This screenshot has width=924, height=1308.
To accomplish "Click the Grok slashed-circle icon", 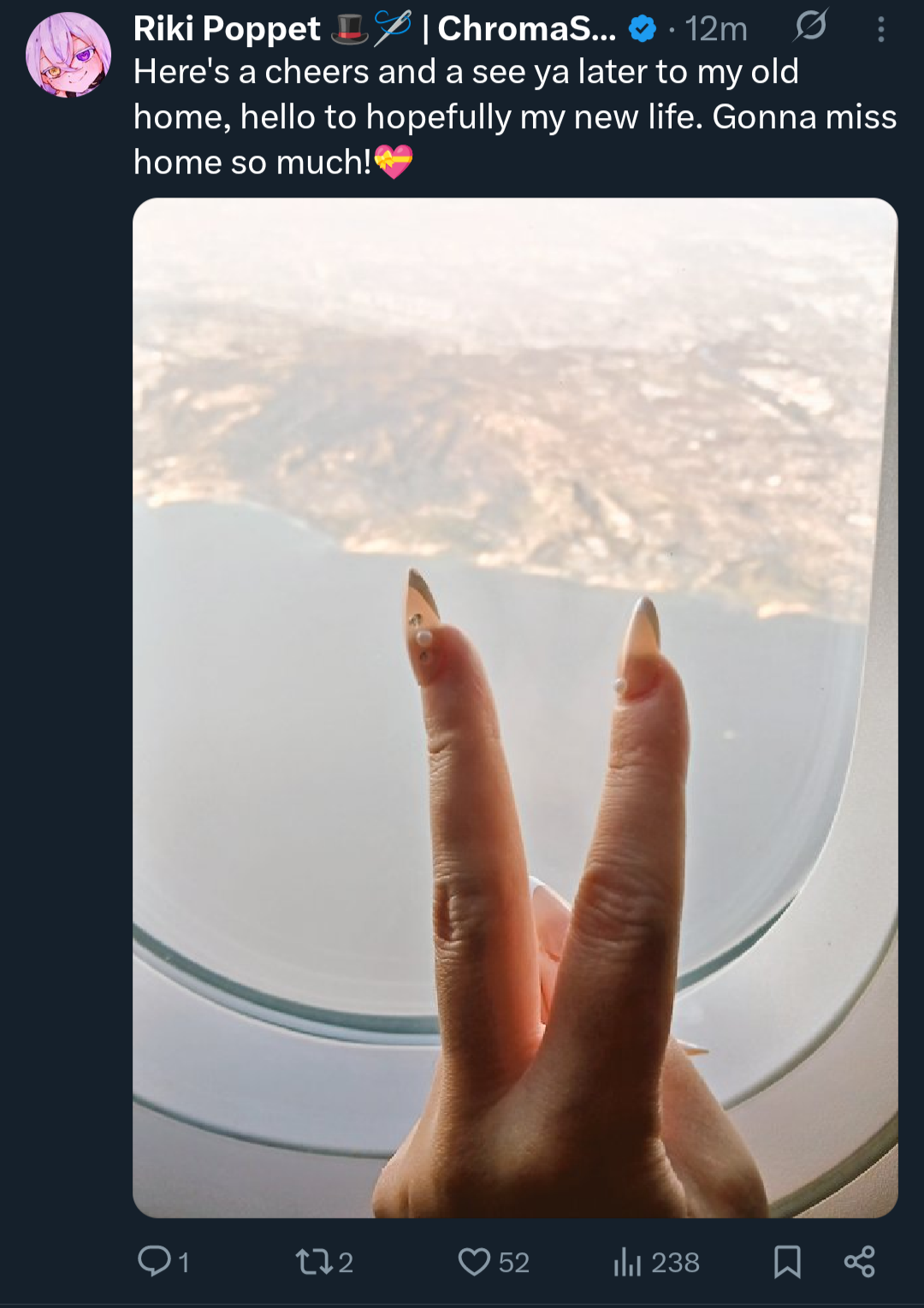I will [x=809, y=27].
